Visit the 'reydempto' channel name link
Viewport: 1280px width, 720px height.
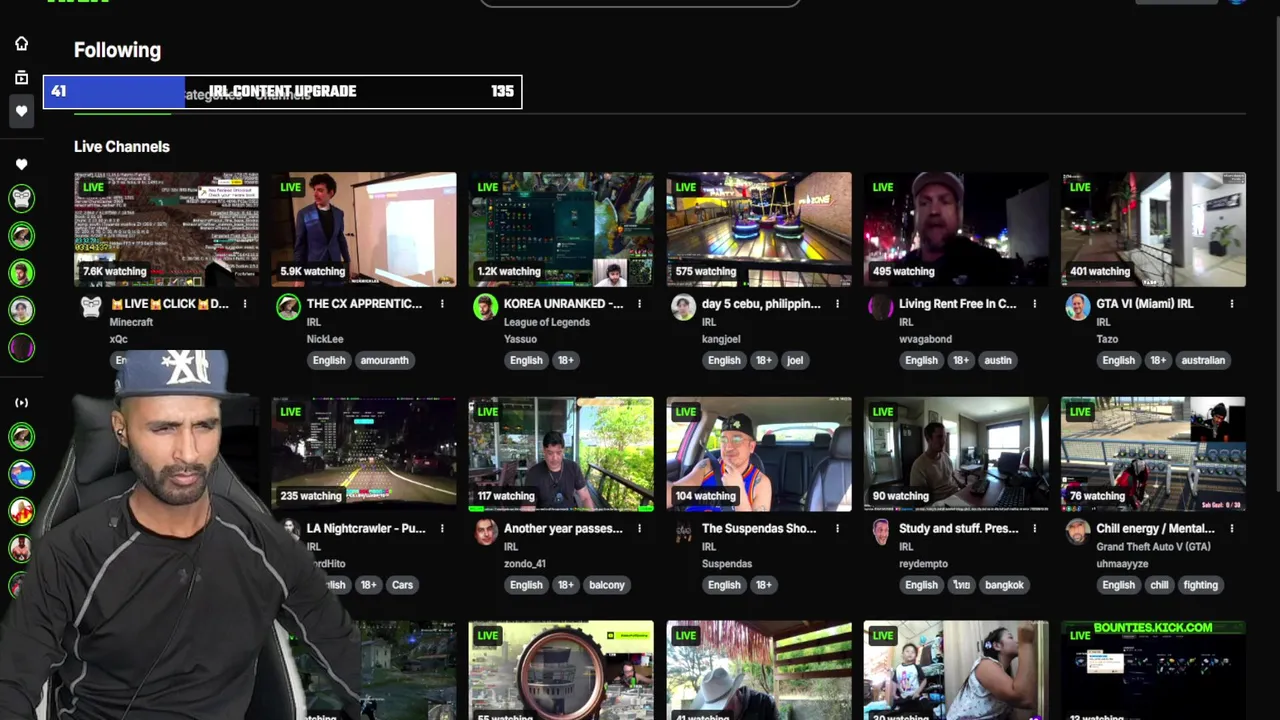pyautogui.click(x=923, y=564)
